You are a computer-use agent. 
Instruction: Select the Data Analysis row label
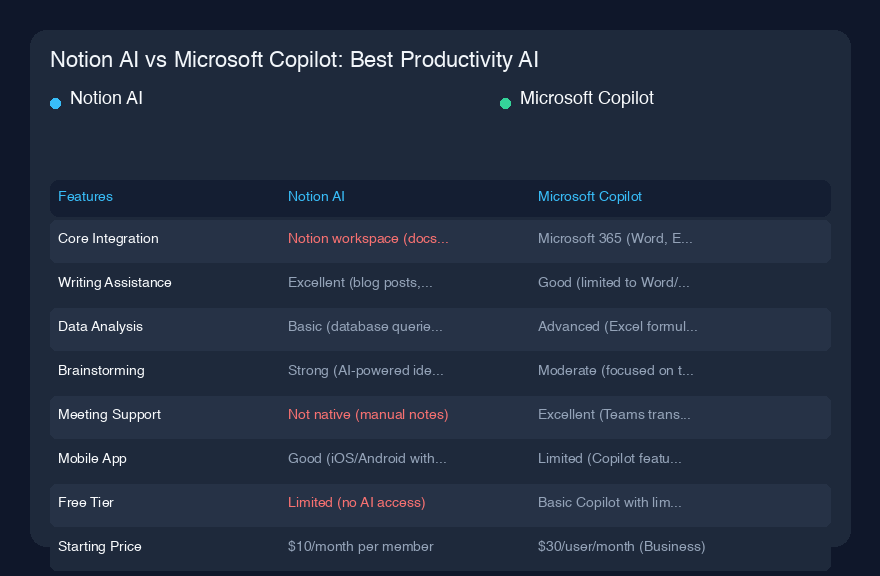[x=100, y=327]
